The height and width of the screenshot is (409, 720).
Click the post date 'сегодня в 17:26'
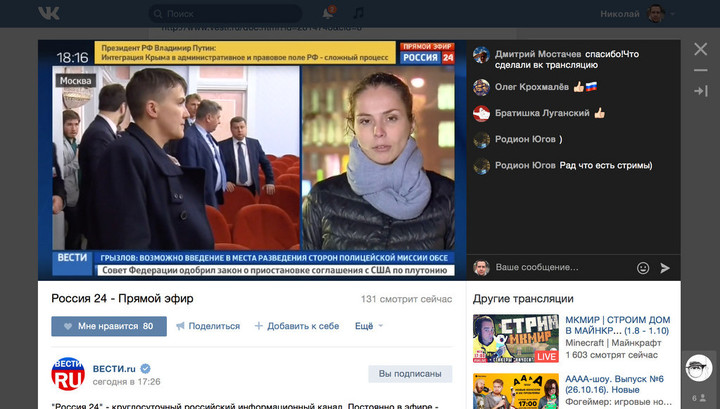[x=127, y=381]
